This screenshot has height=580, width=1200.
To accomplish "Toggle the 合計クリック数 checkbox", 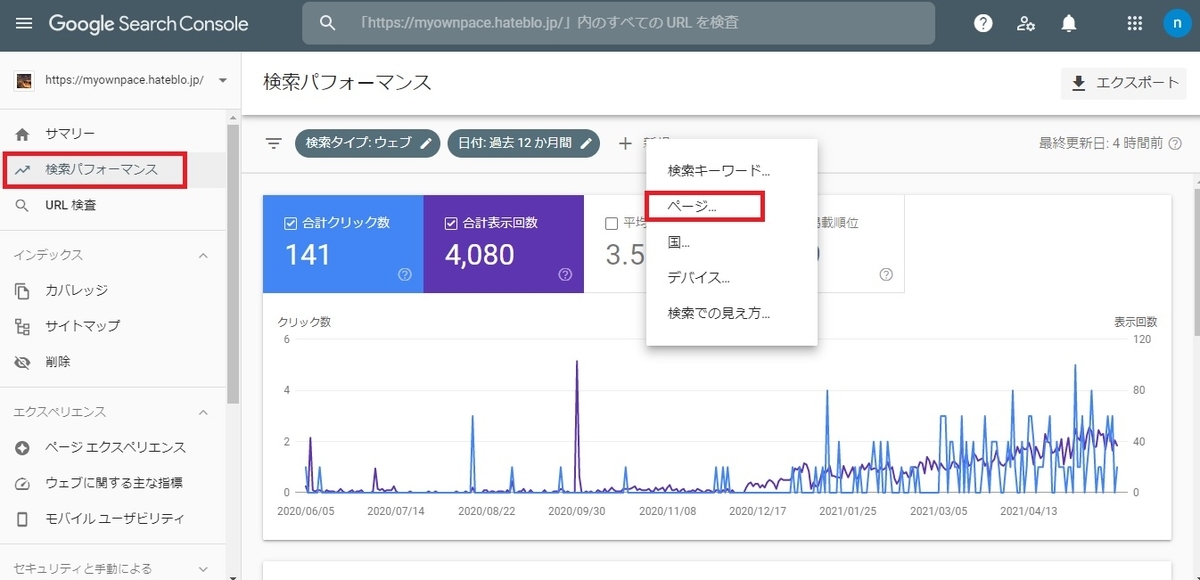I will click(x=291, y=223).
